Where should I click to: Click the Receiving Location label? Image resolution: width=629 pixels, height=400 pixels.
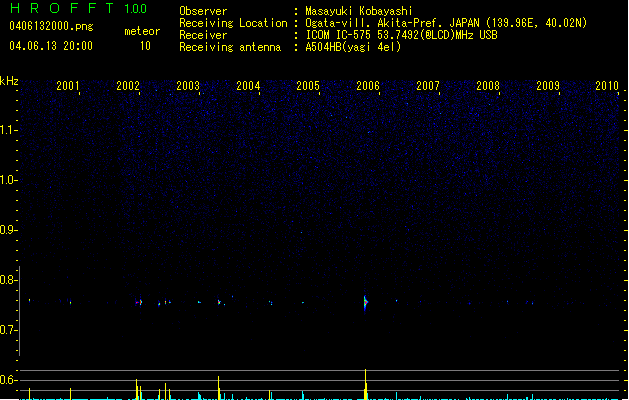tap(233, 23)
